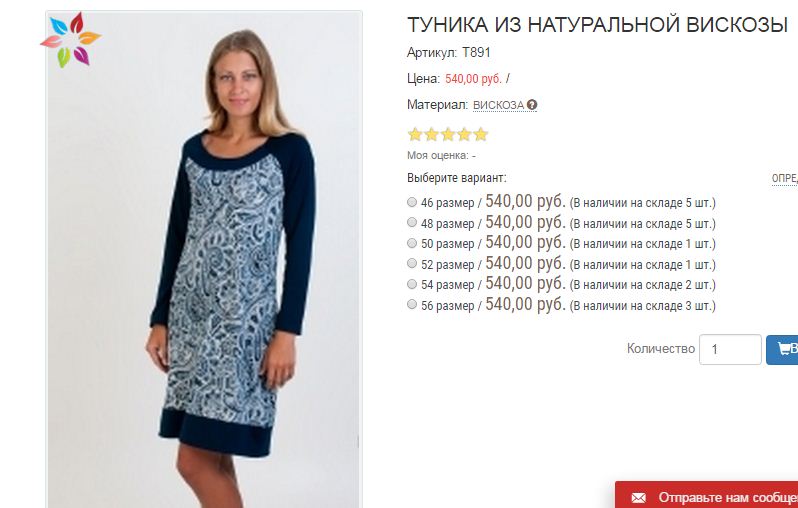
Task: Open the Отправьте нам сообщение chat button
Action: [x=706, y=495]
